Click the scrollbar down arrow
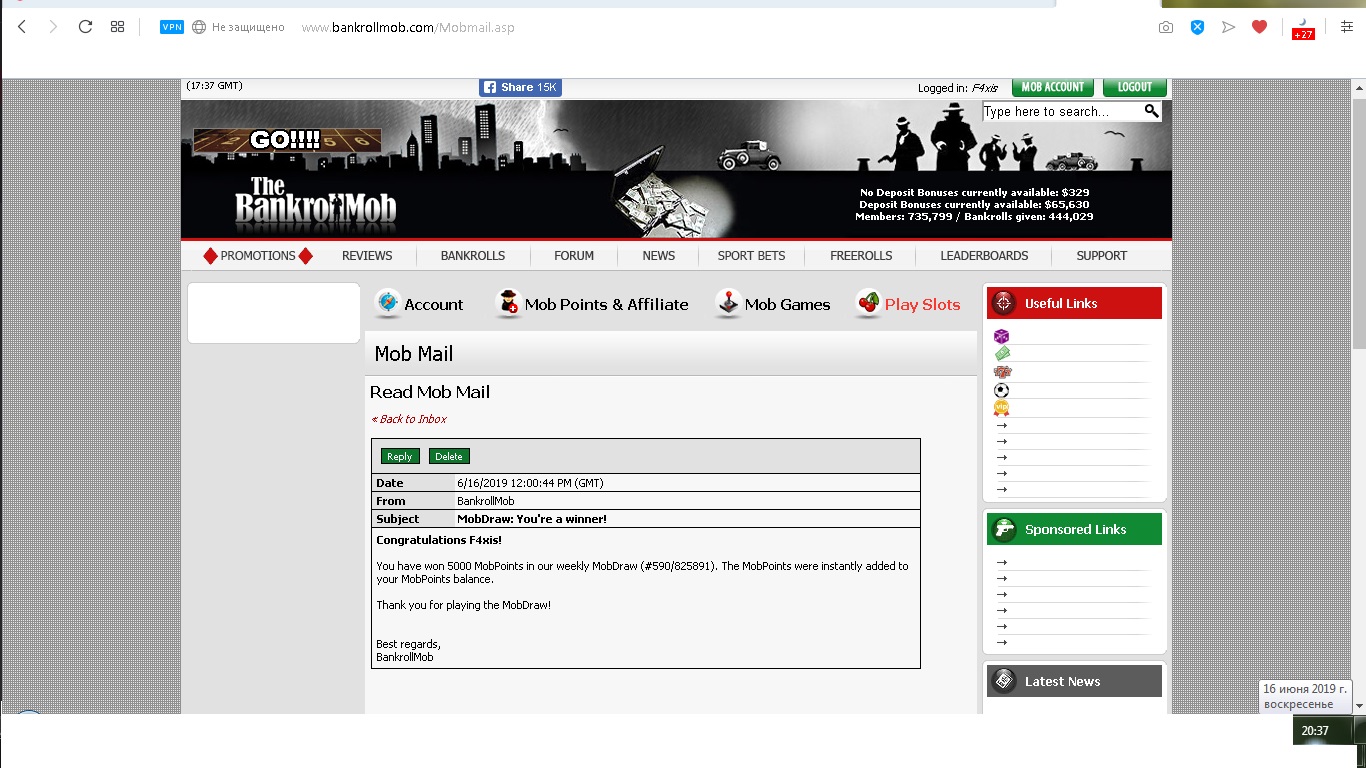Image resolution: width=1366 pixels, height=768 pixels. click(x=1358, y=706)
